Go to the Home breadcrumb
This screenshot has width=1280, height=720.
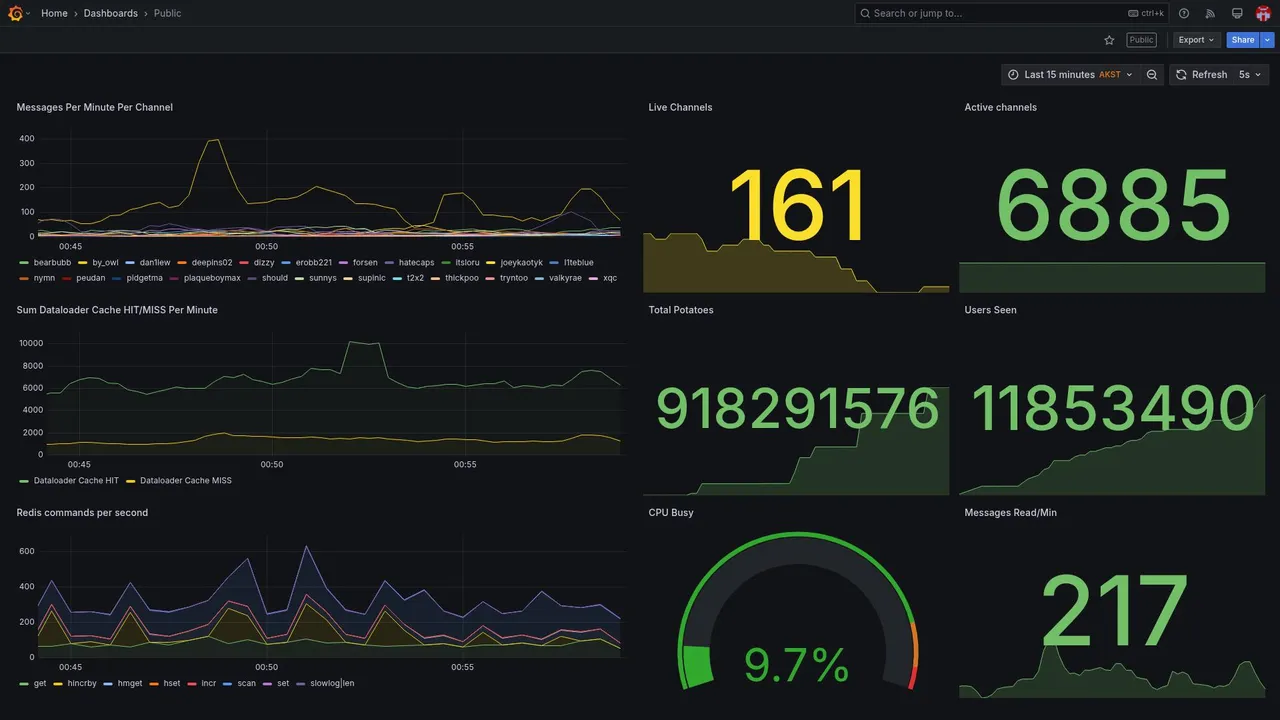pyautogui.click(x=54, y=13)
